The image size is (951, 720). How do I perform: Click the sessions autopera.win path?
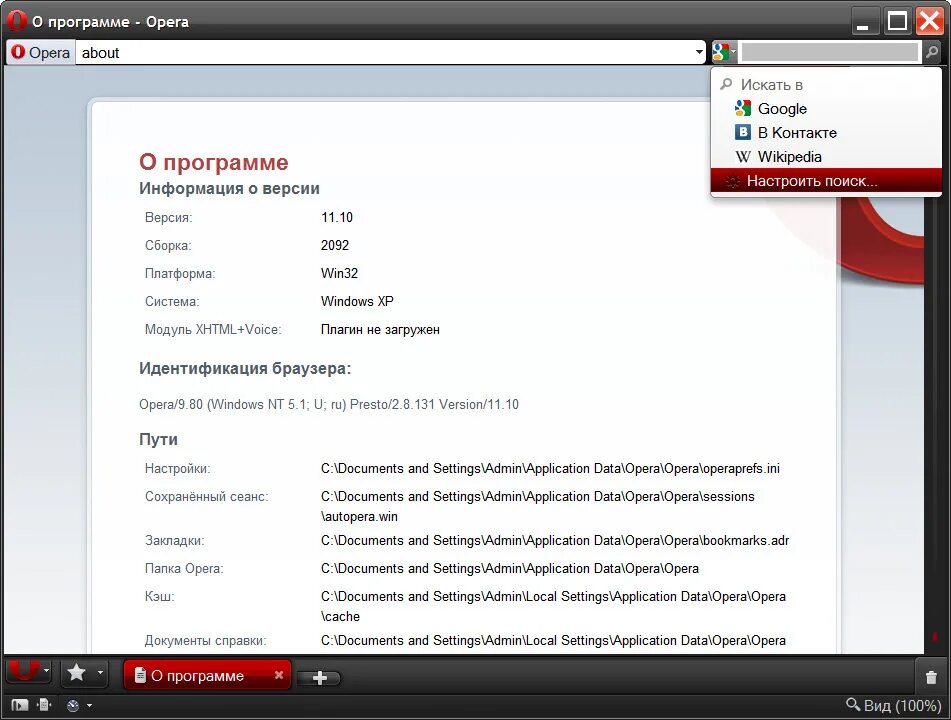537,506
